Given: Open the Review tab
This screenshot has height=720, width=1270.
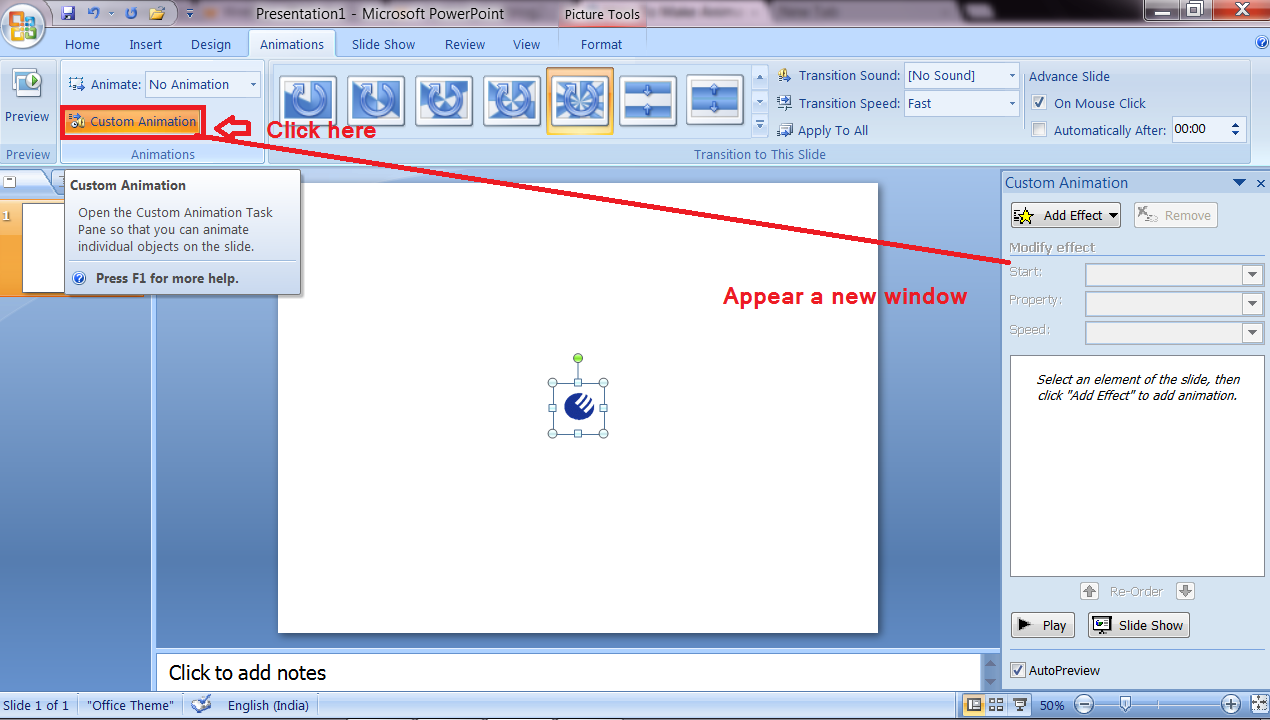Looking at the screenshot, I should click(x=465, y=44).
